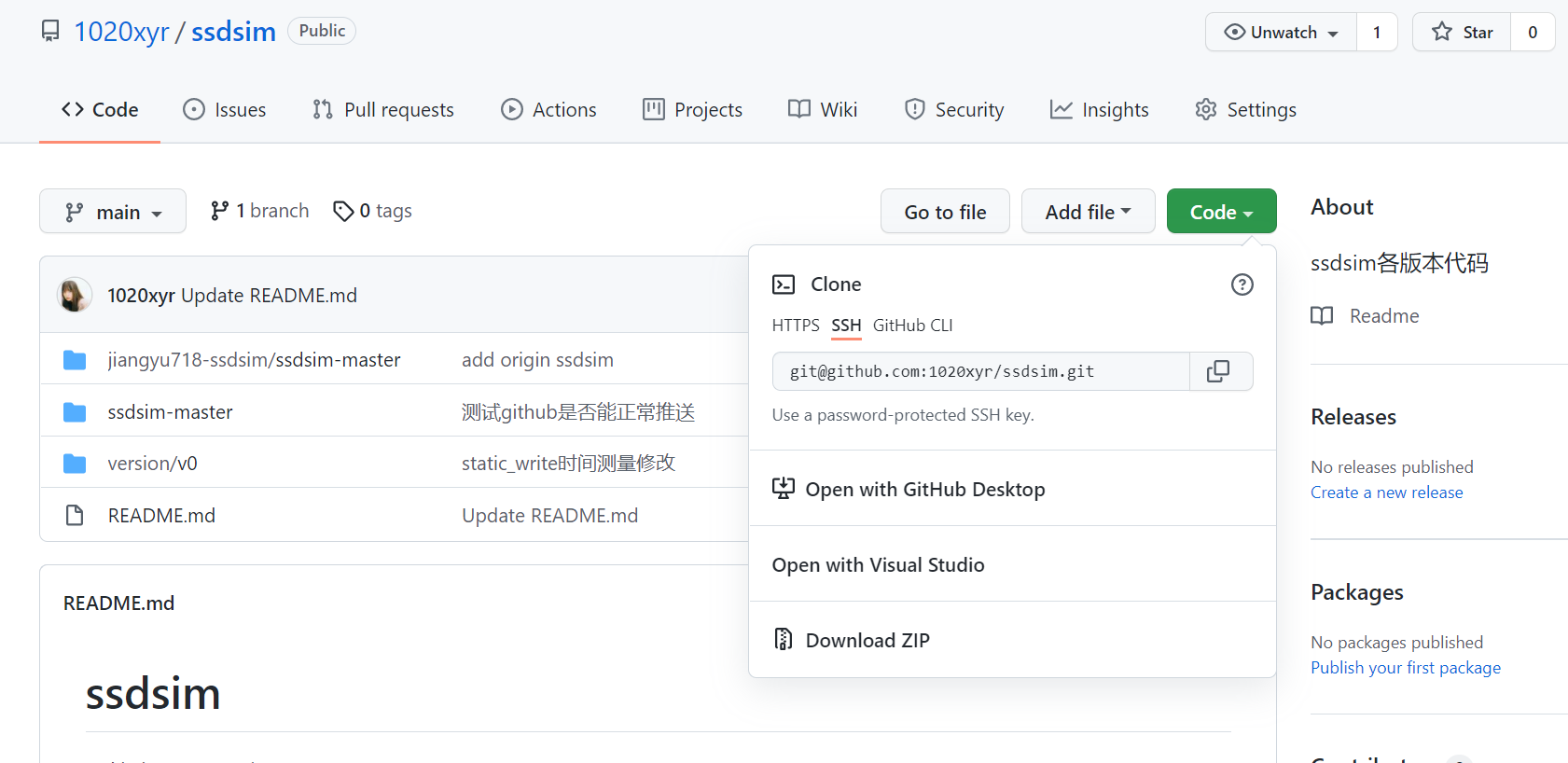1568x763 pixels.
Task: Click the Go to file button
Action: pyautogui.click(x=945, y=212)
